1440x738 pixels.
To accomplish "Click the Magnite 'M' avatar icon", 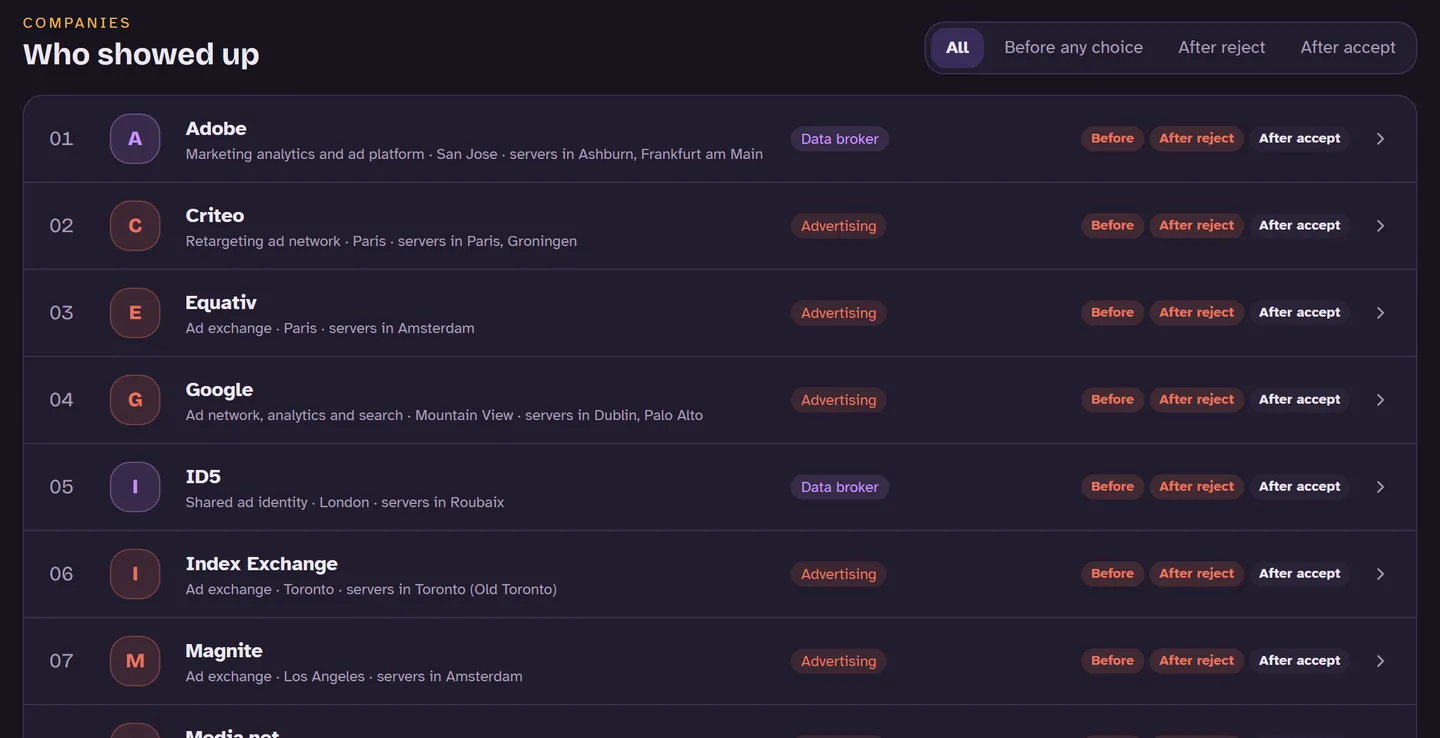I will pyautogui.click(x=135, y=661).
